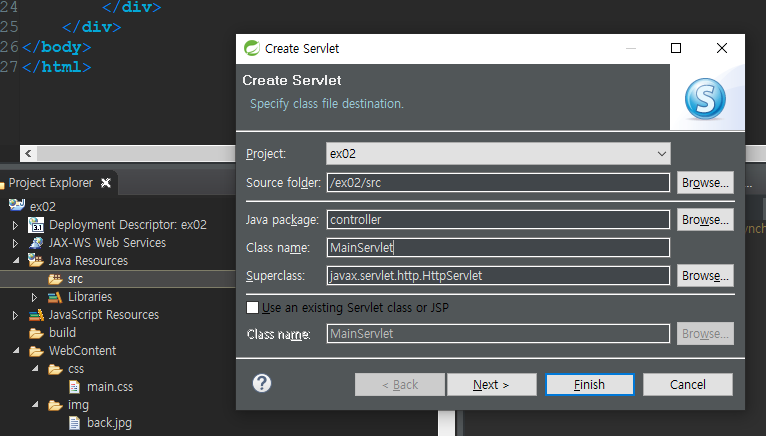The image size is (766, 436).
Task: Collapse the img folder node
Action: (35, 404)
